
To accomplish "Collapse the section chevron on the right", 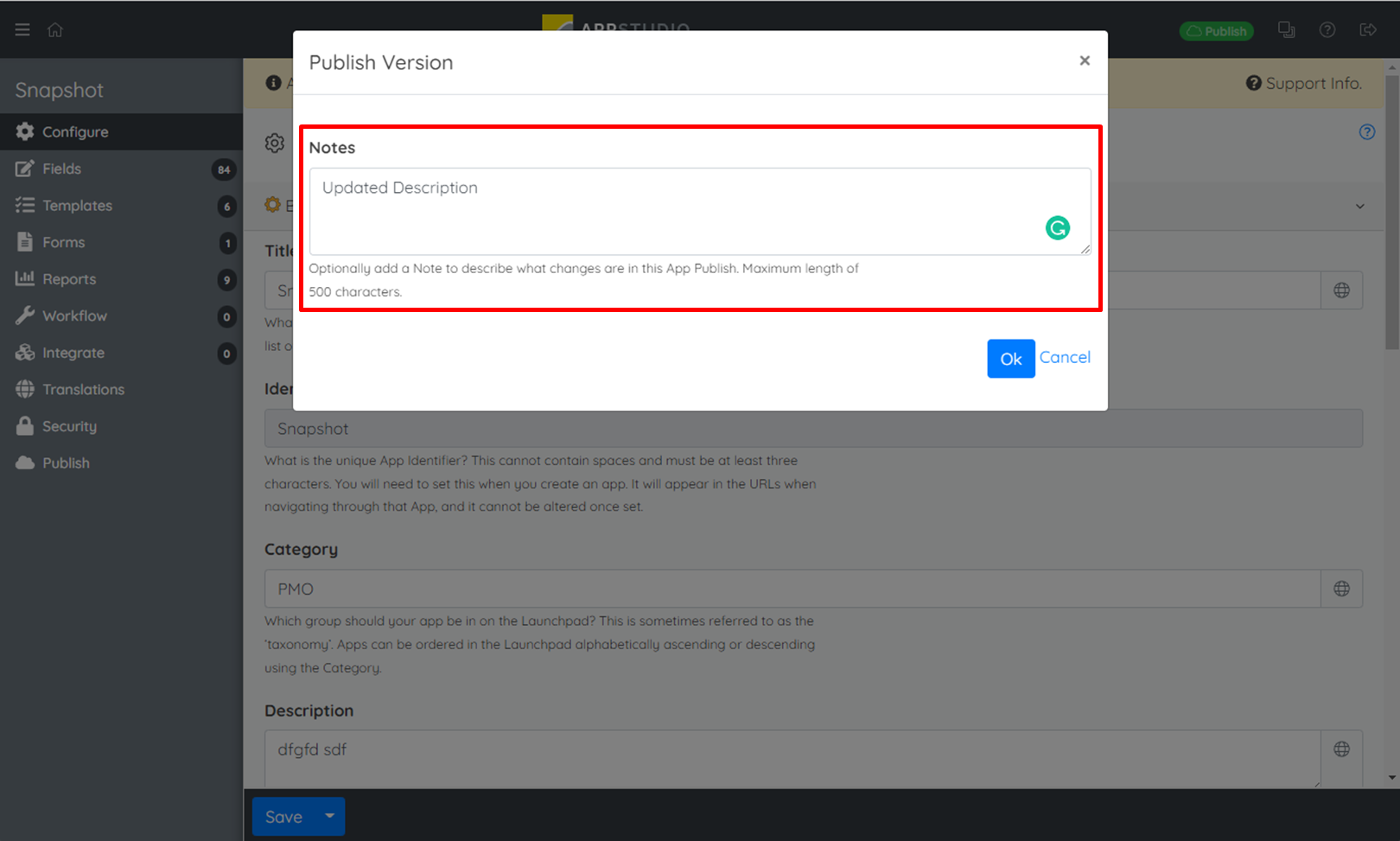I will point(1360,207).
